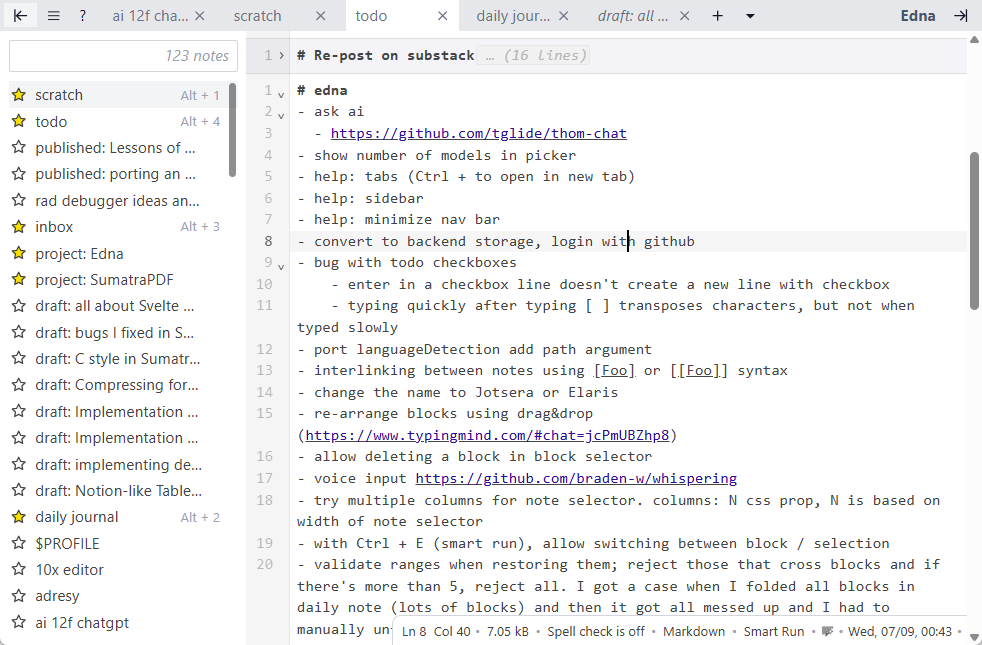Viewport: 982px width, 645px height.
Task: Close the 'ai 12f cha...' tab
Action: tap(200, 16)
